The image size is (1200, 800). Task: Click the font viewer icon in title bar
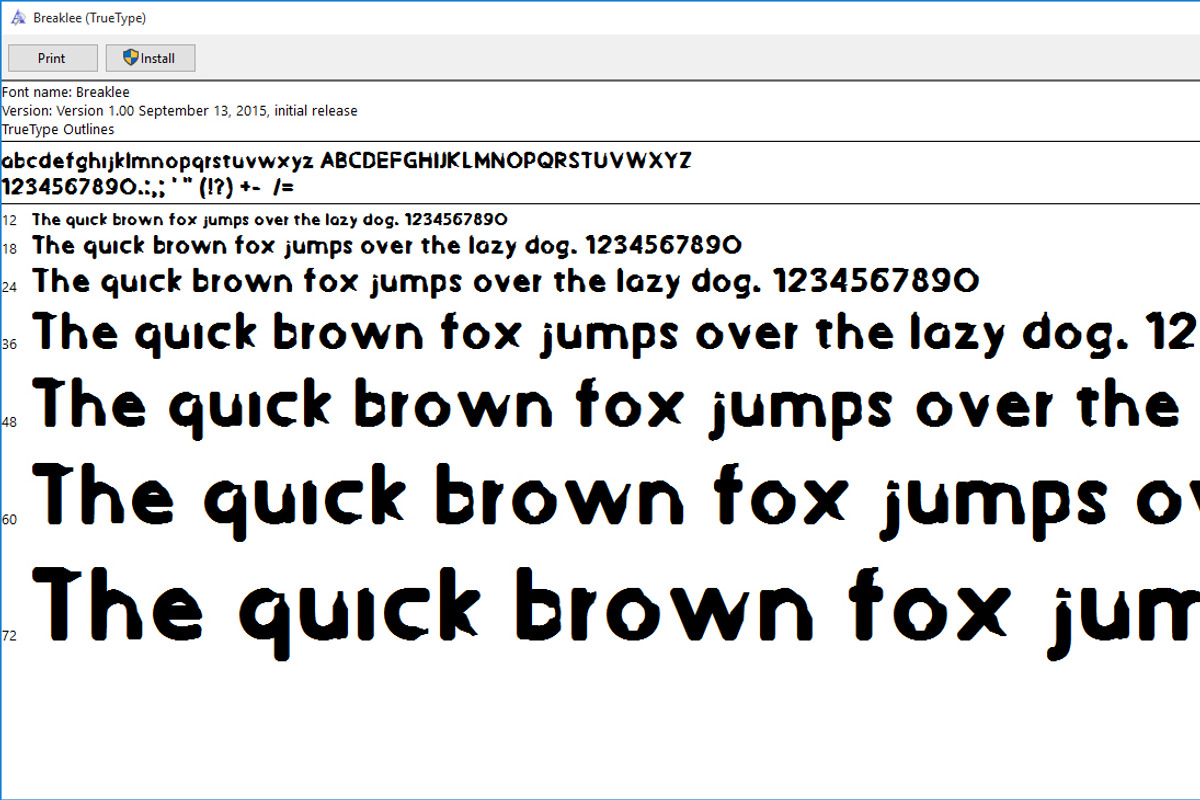click(x=17, y=18)
